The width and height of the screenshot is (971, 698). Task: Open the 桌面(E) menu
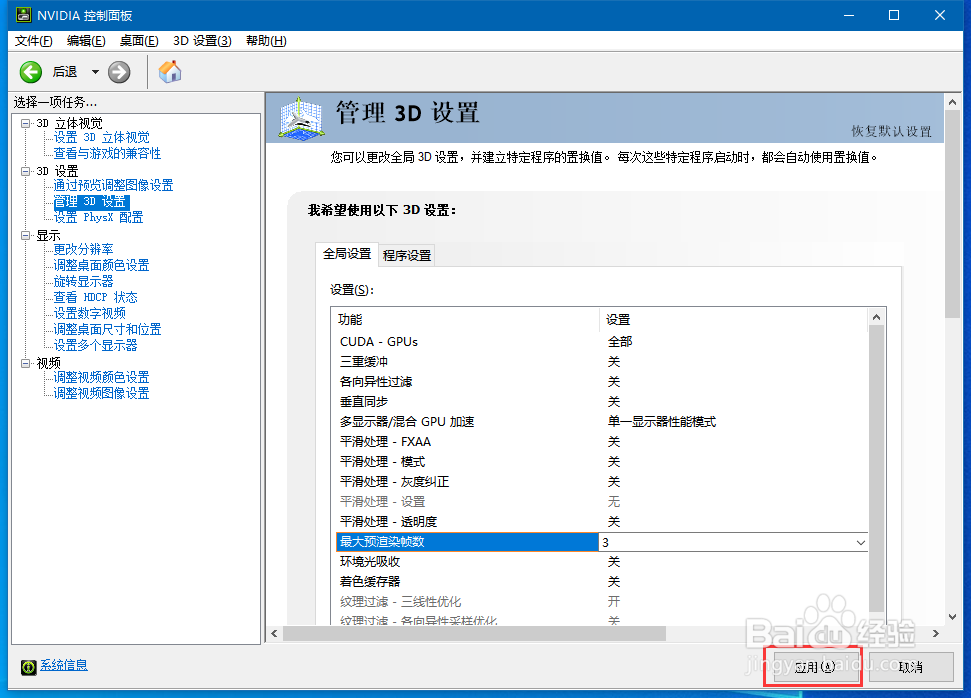tap(139, 41)
